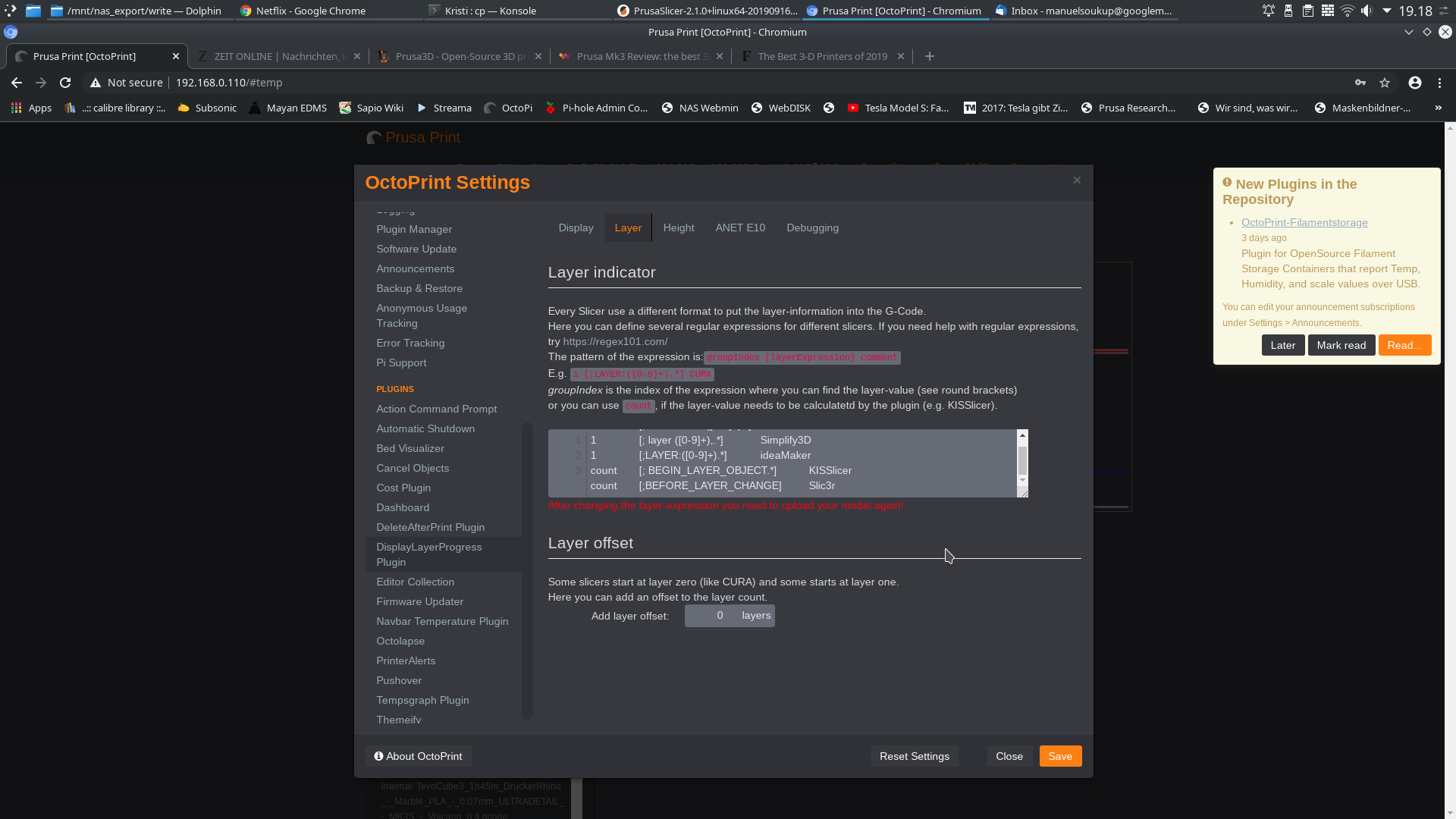Open the tab list dropdown in the titlebar
The height and width of the screenshot is (819, 1456).
1409,32
